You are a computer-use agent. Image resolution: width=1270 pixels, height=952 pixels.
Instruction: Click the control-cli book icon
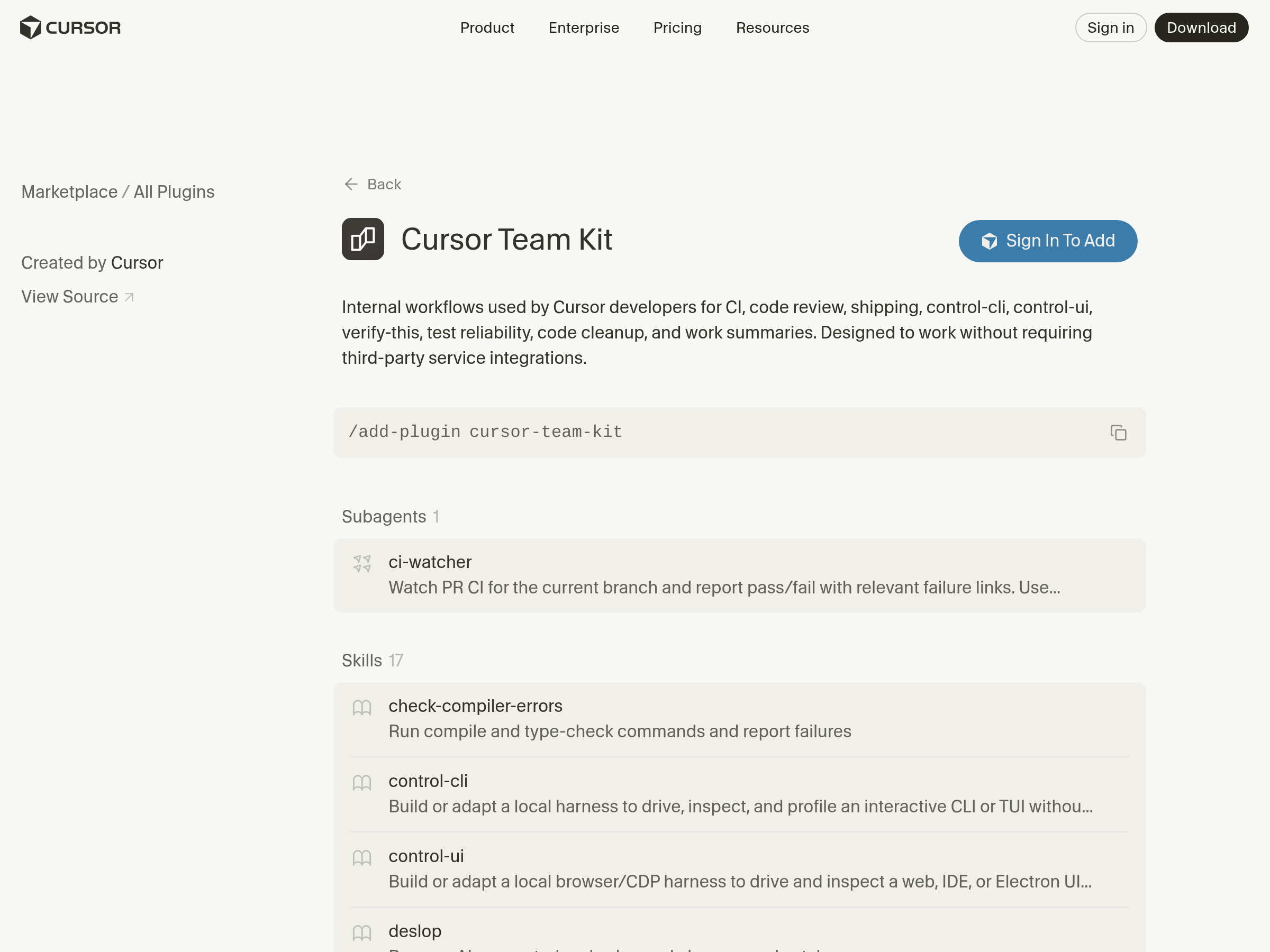pos(362,783)
